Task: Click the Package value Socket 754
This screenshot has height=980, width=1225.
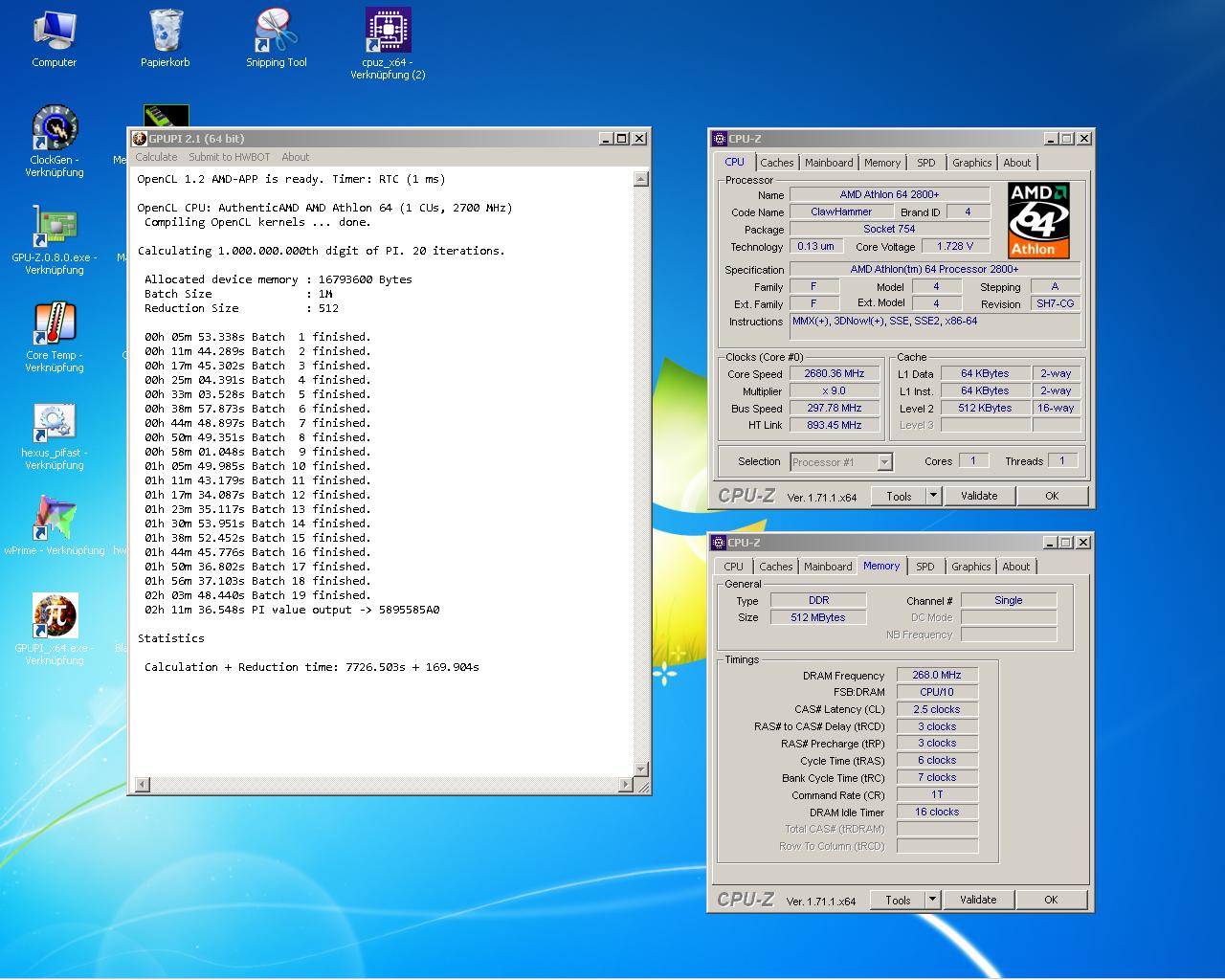Action: [x=889, y=229]
